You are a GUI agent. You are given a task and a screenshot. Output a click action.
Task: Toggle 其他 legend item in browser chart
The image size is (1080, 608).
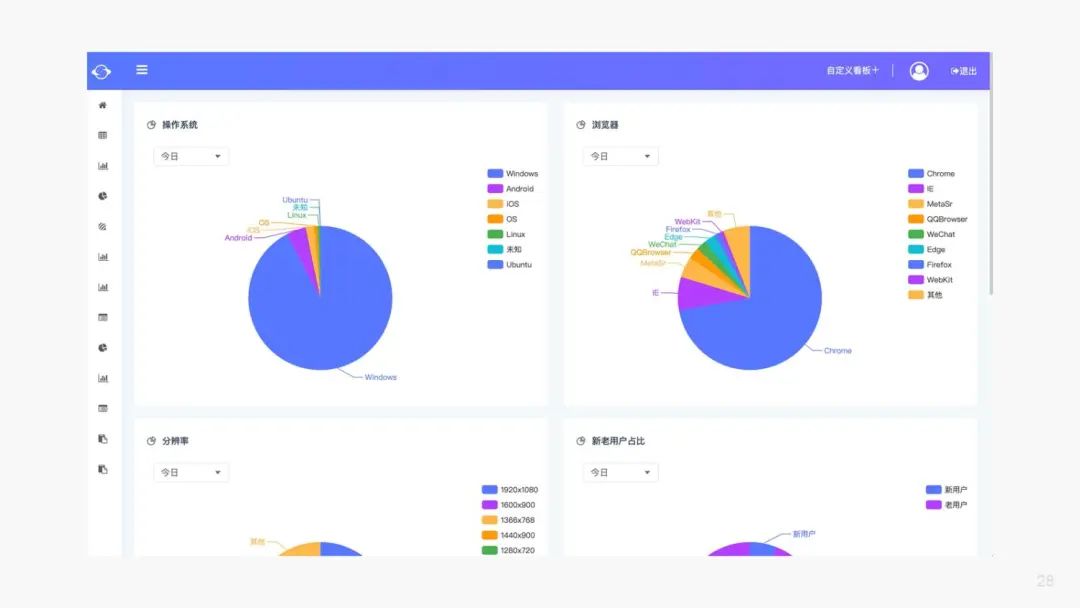pyautogui.click(x=925, y=295)
